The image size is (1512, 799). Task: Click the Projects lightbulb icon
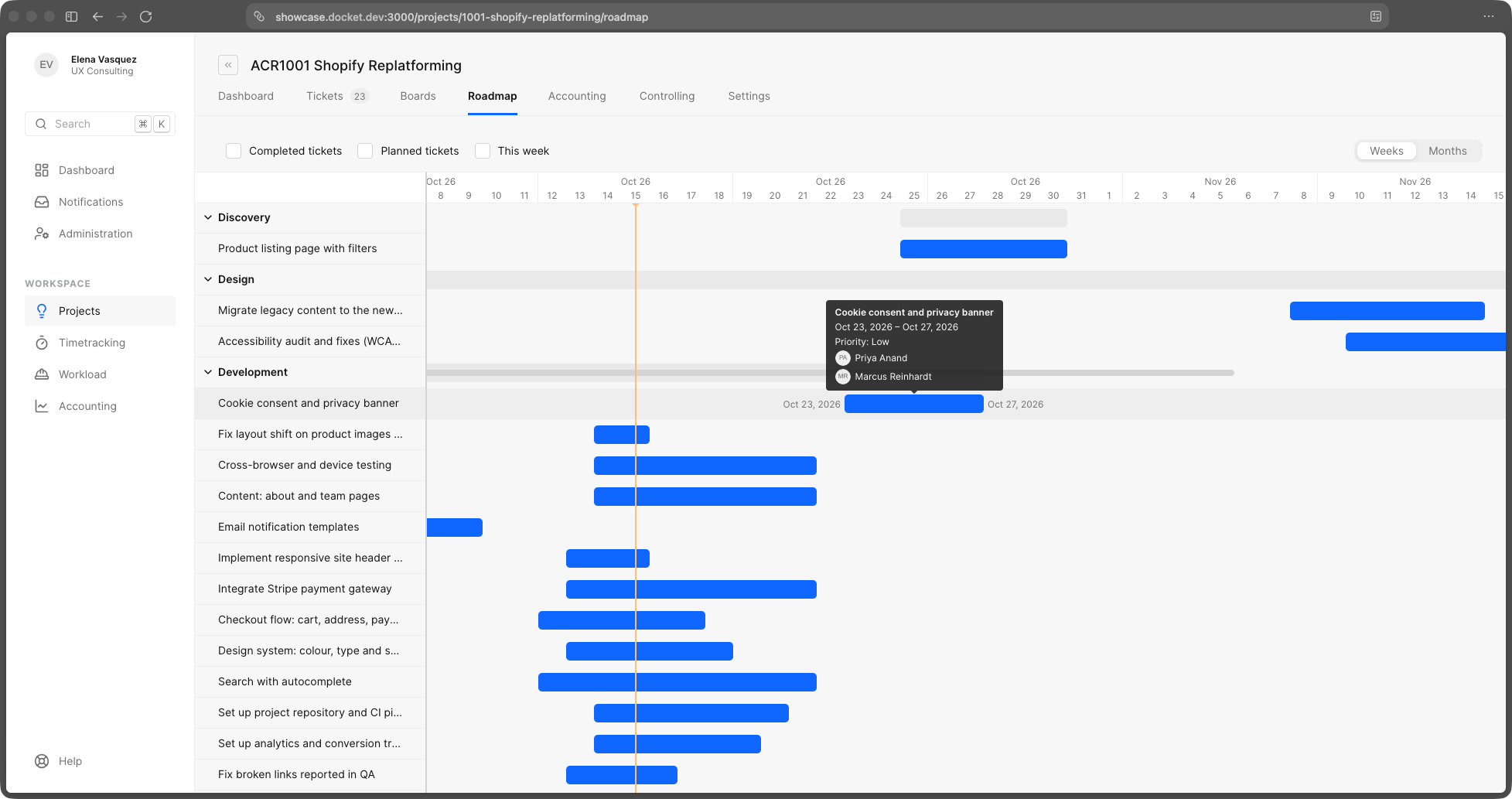click(x=42, y=311)
